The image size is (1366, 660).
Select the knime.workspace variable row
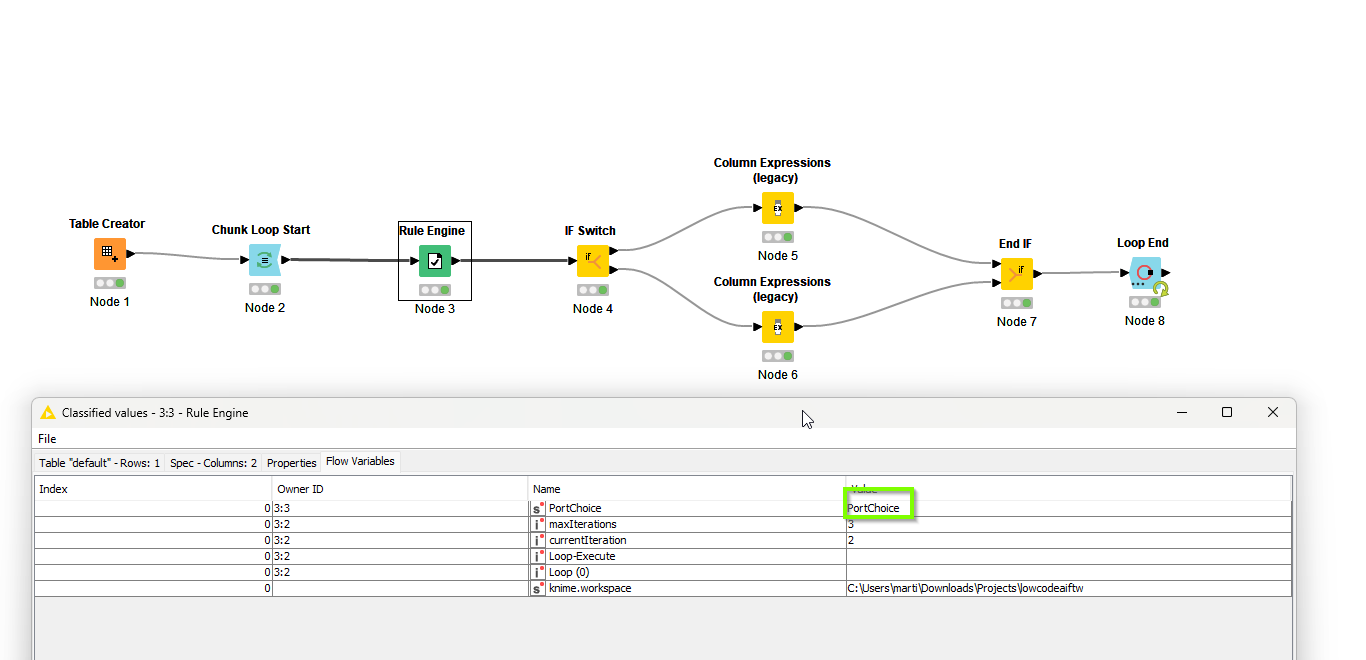coord(590,588)
